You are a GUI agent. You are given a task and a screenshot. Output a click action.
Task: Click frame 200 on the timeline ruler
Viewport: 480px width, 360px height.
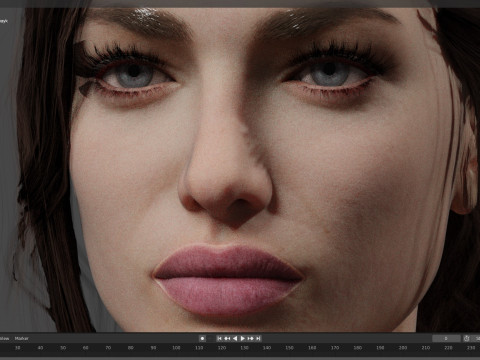tap(403, 348)
